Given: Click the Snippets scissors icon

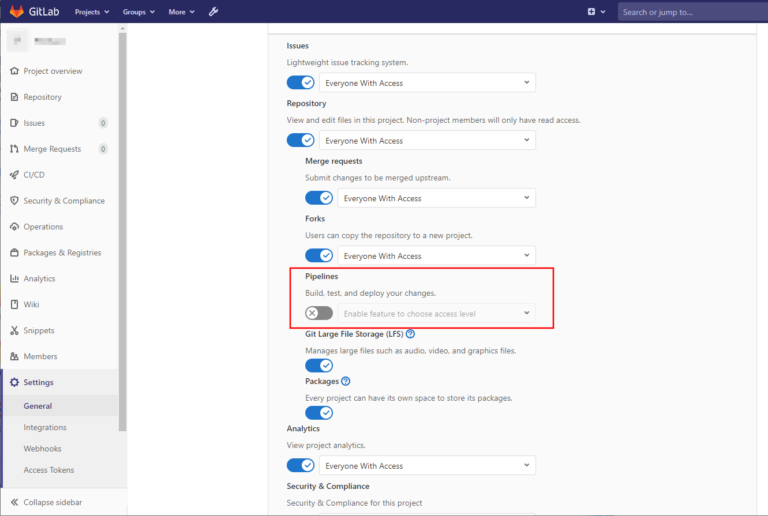Looking at the screenshot, I should (x=14, y=331).
